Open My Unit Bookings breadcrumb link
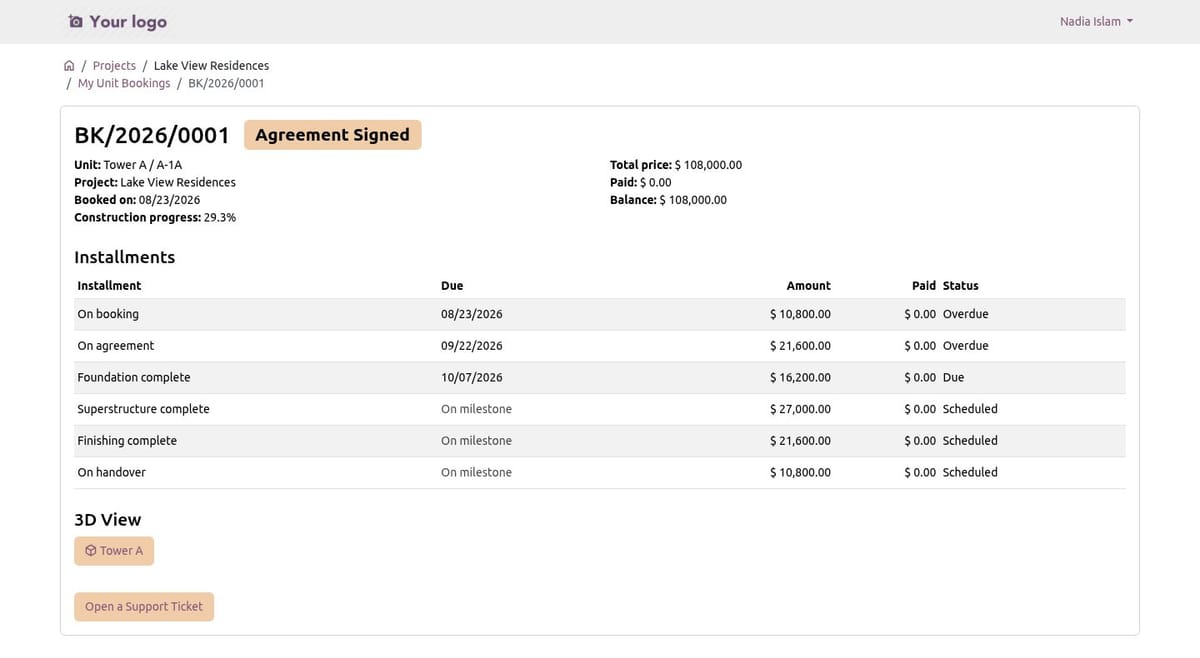 pos(124,83)
